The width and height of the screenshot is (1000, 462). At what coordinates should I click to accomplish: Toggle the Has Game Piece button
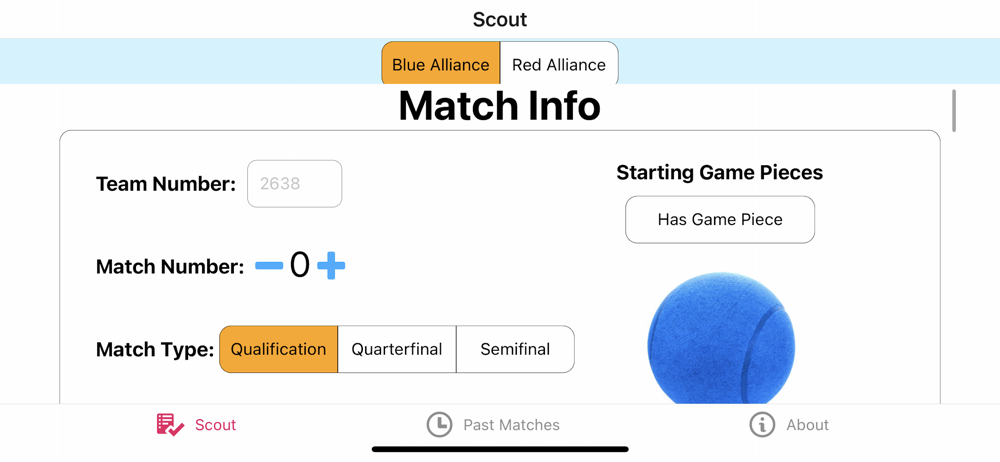720,219
